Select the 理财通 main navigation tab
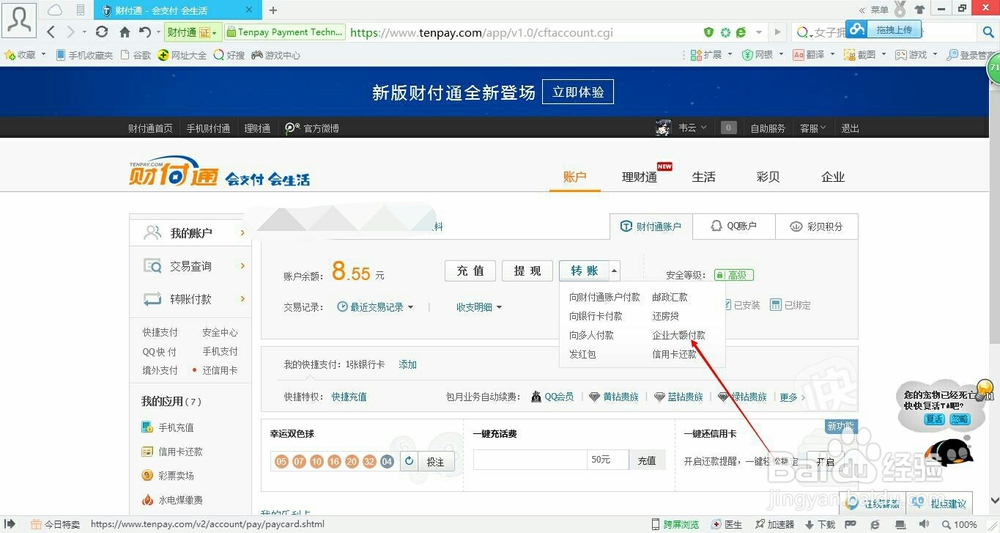Viewport: 1000px width, 533px height. tap(640, 177)
